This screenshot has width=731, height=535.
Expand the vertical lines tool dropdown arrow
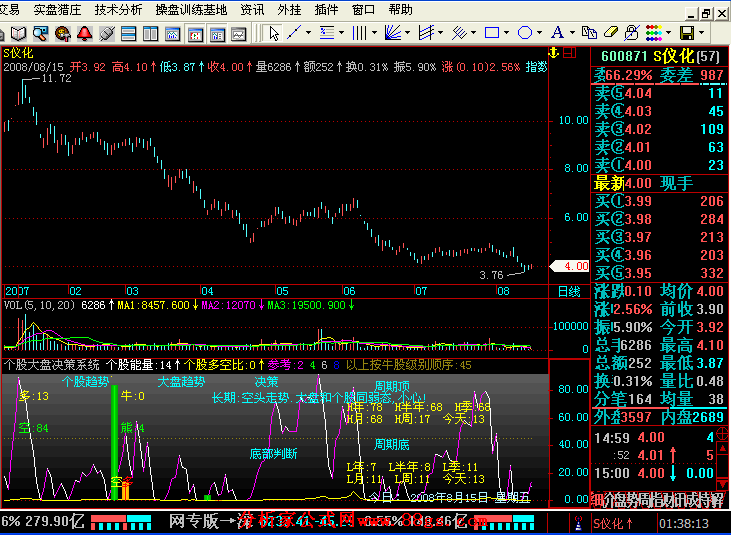[x=374, y=33]
